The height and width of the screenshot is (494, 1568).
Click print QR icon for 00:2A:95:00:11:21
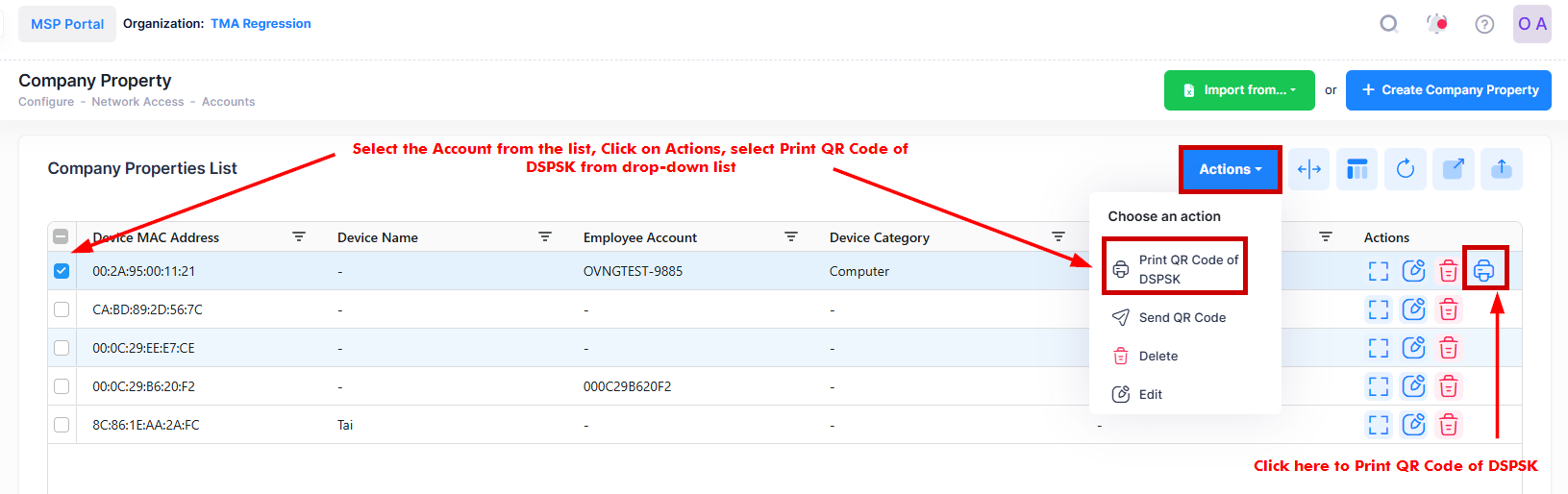(1483, 271)
